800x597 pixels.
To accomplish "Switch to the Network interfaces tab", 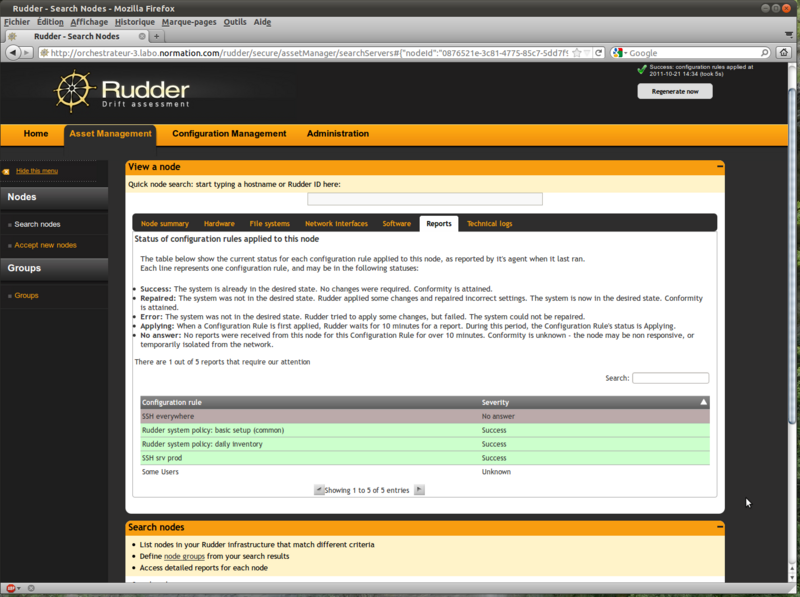I will (x=336, y=223).
